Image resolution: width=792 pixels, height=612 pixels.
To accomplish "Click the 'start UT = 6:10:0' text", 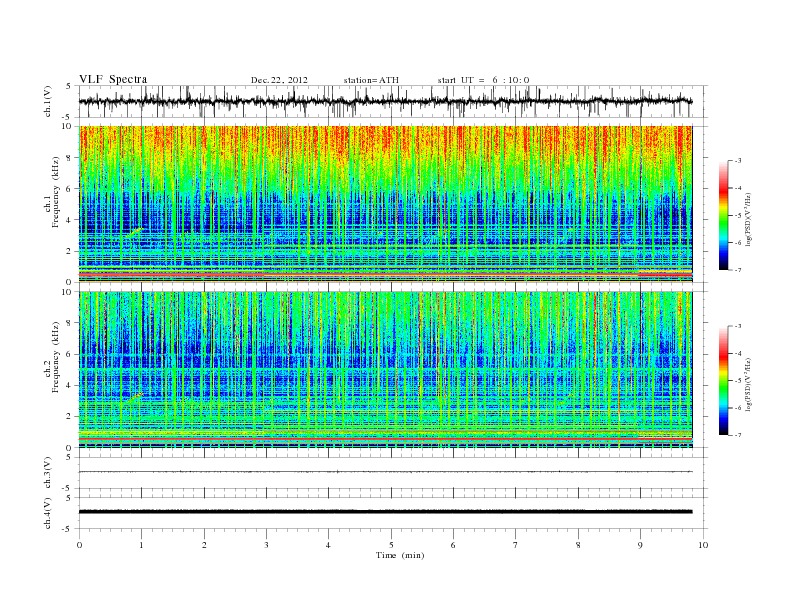I will [x=483, y=80].
